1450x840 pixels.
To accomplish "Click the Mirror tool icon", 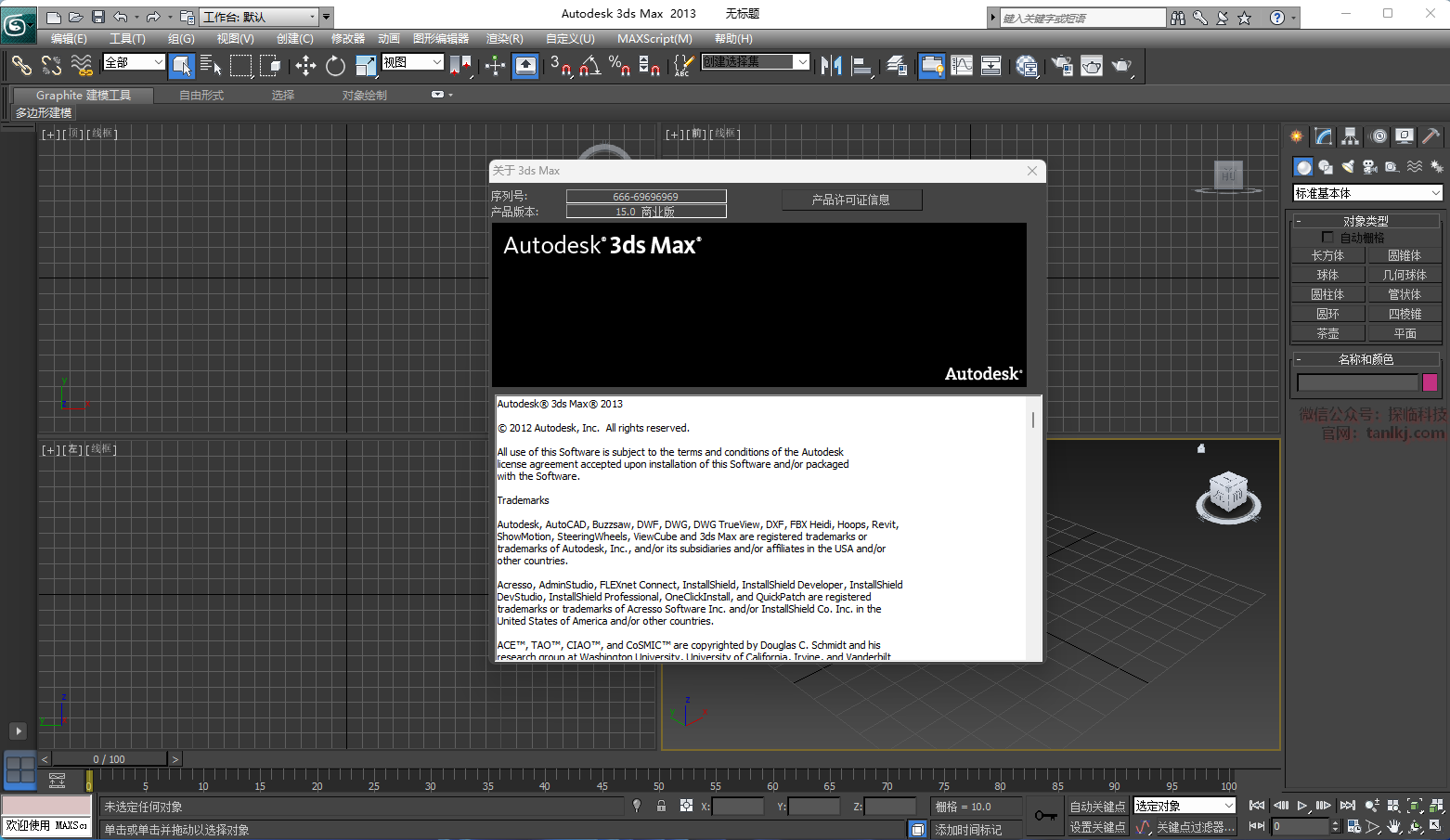I will [x=831, y=65].
